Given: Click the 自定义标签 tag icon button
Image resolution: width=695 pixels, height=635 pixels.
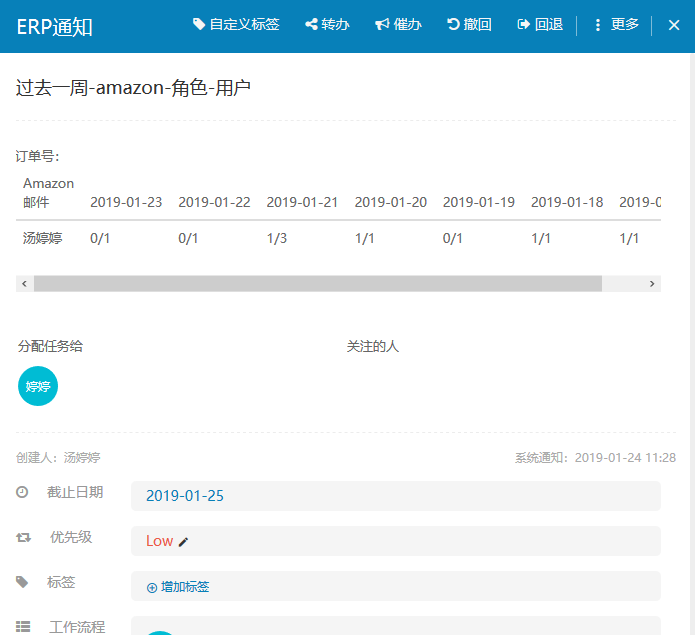Looking at the screenshot, I should (236, 25).
